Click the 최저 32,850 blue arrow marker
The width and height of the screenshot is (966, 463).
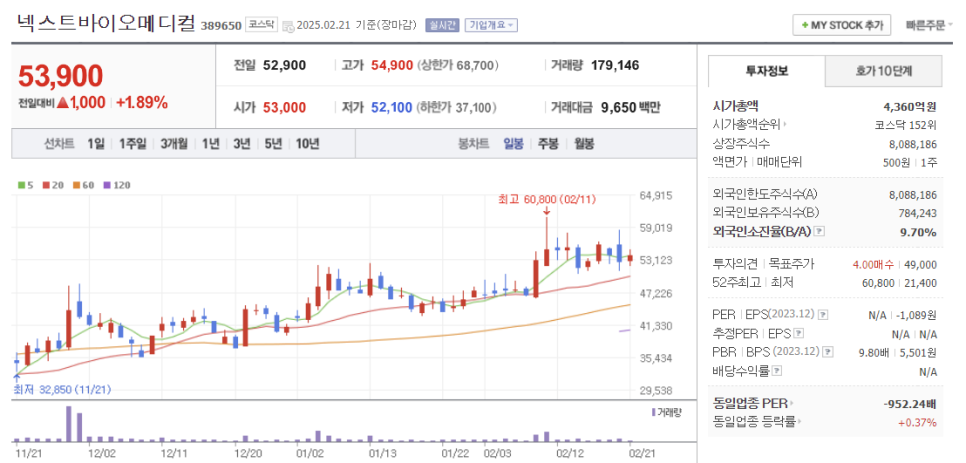(17, 377)
